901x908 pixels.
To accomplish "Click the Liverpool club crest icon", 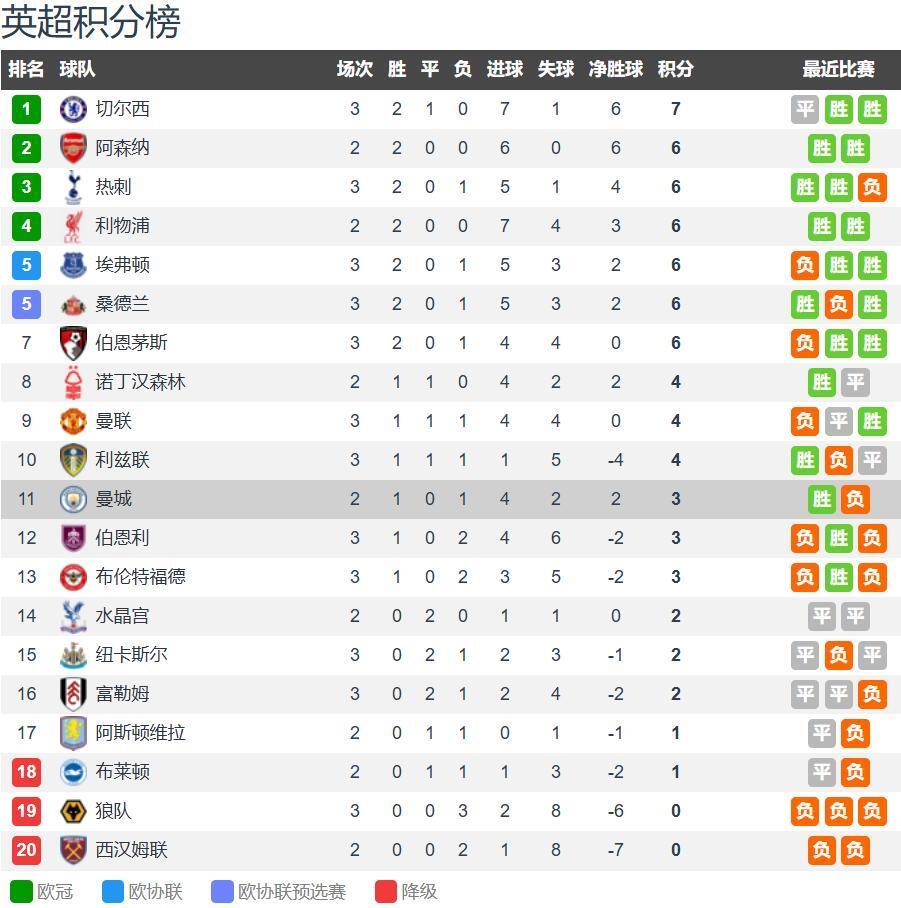I will click(73, 226).
